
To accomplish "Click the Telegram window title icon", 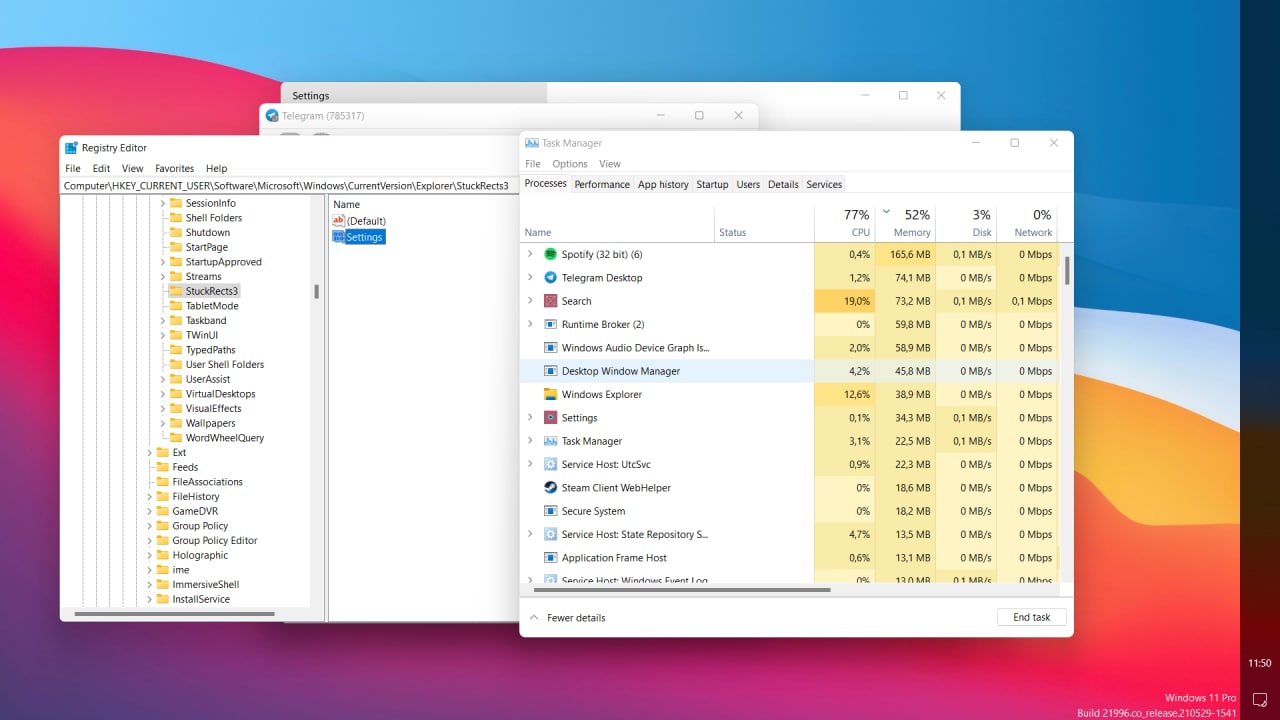I will (272, 116).
